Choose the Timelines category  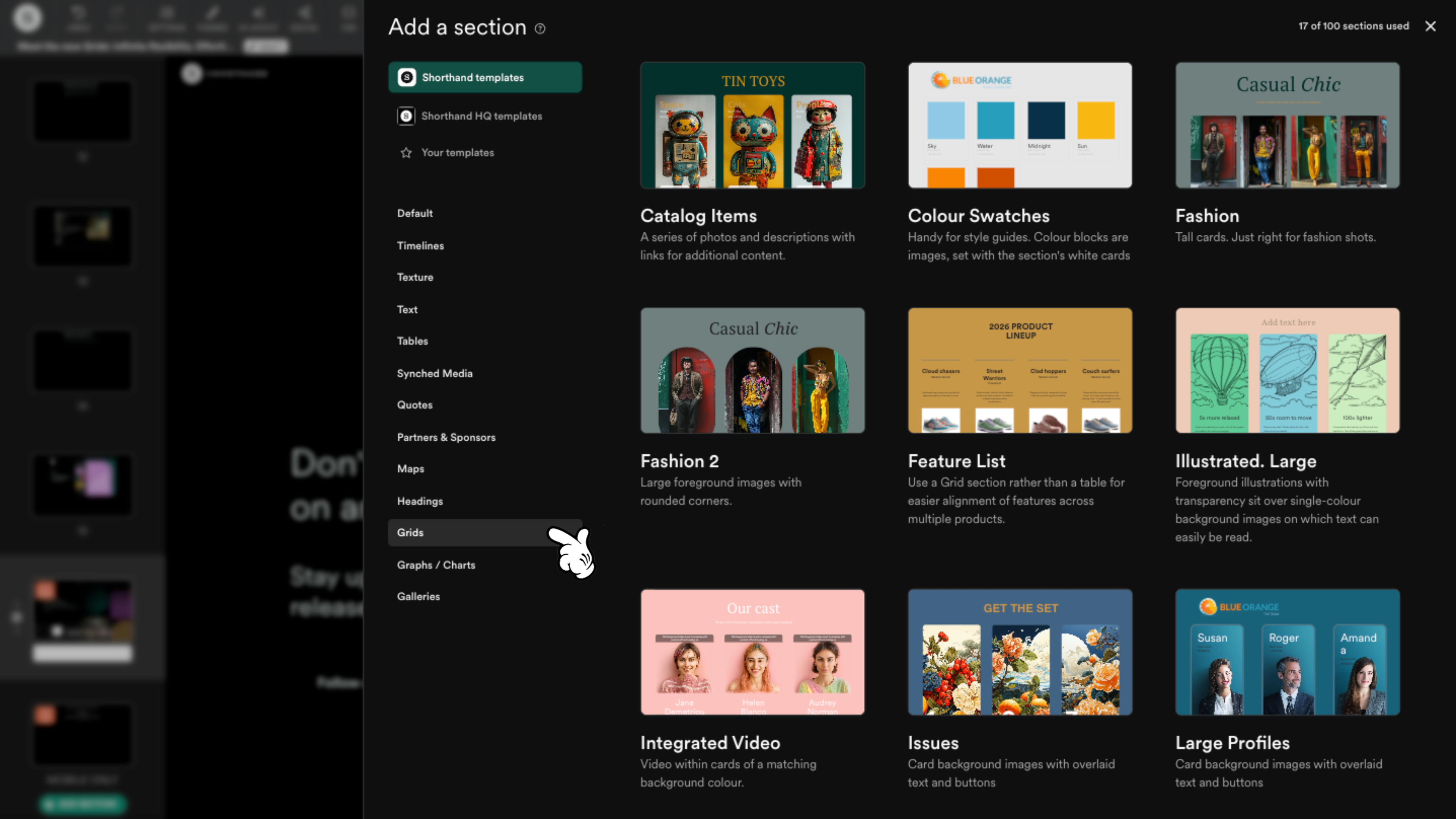point(420,245)
